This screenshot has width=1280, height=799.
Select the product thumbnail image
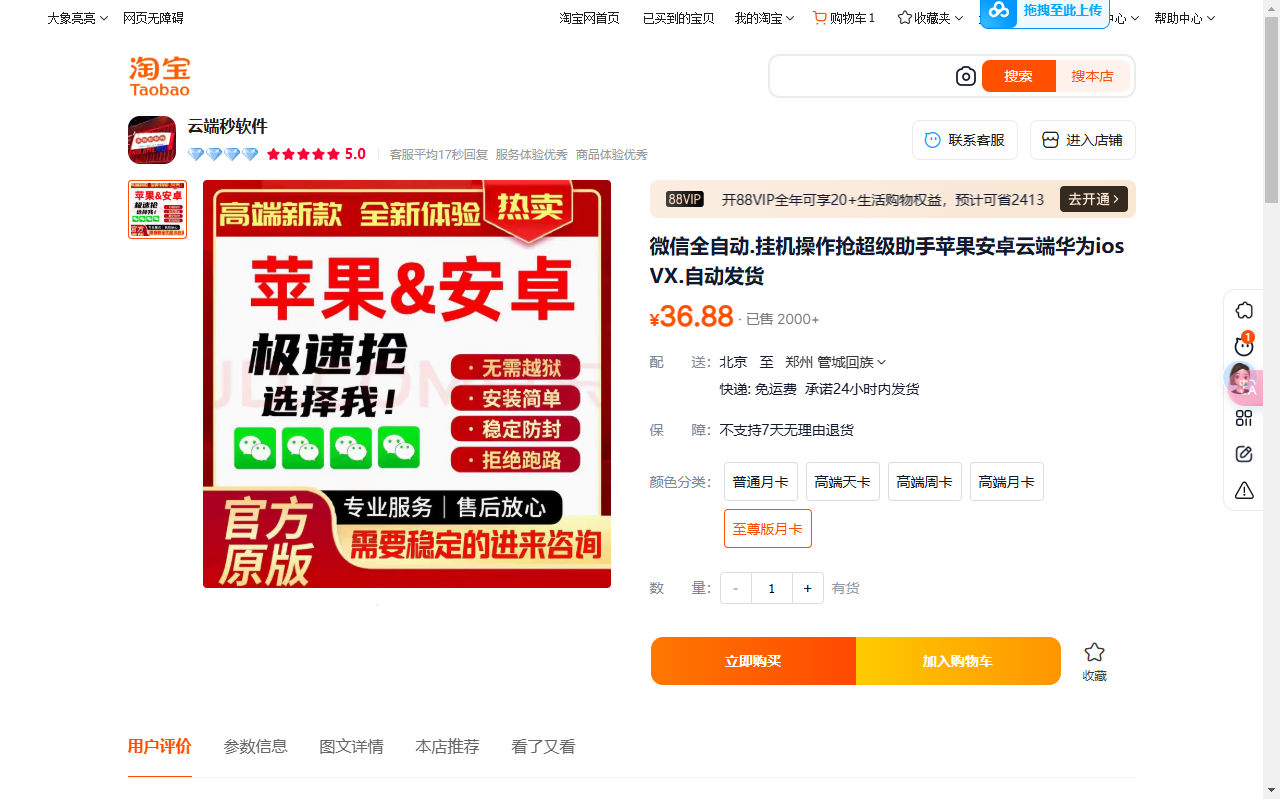coord(158,209)
